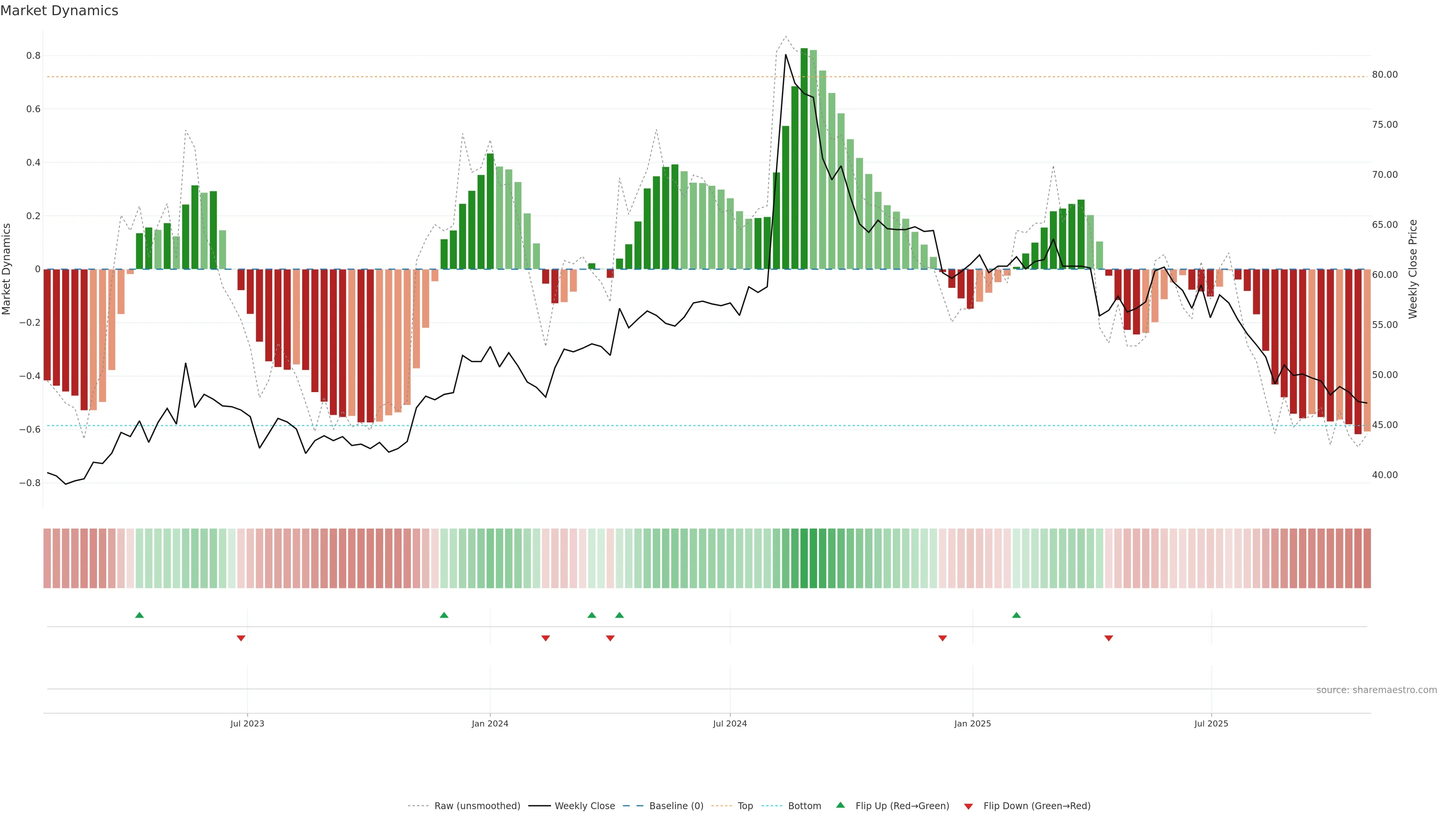
Task: Click the Jul 2024 x-axis label
Action: click(730, 723)
